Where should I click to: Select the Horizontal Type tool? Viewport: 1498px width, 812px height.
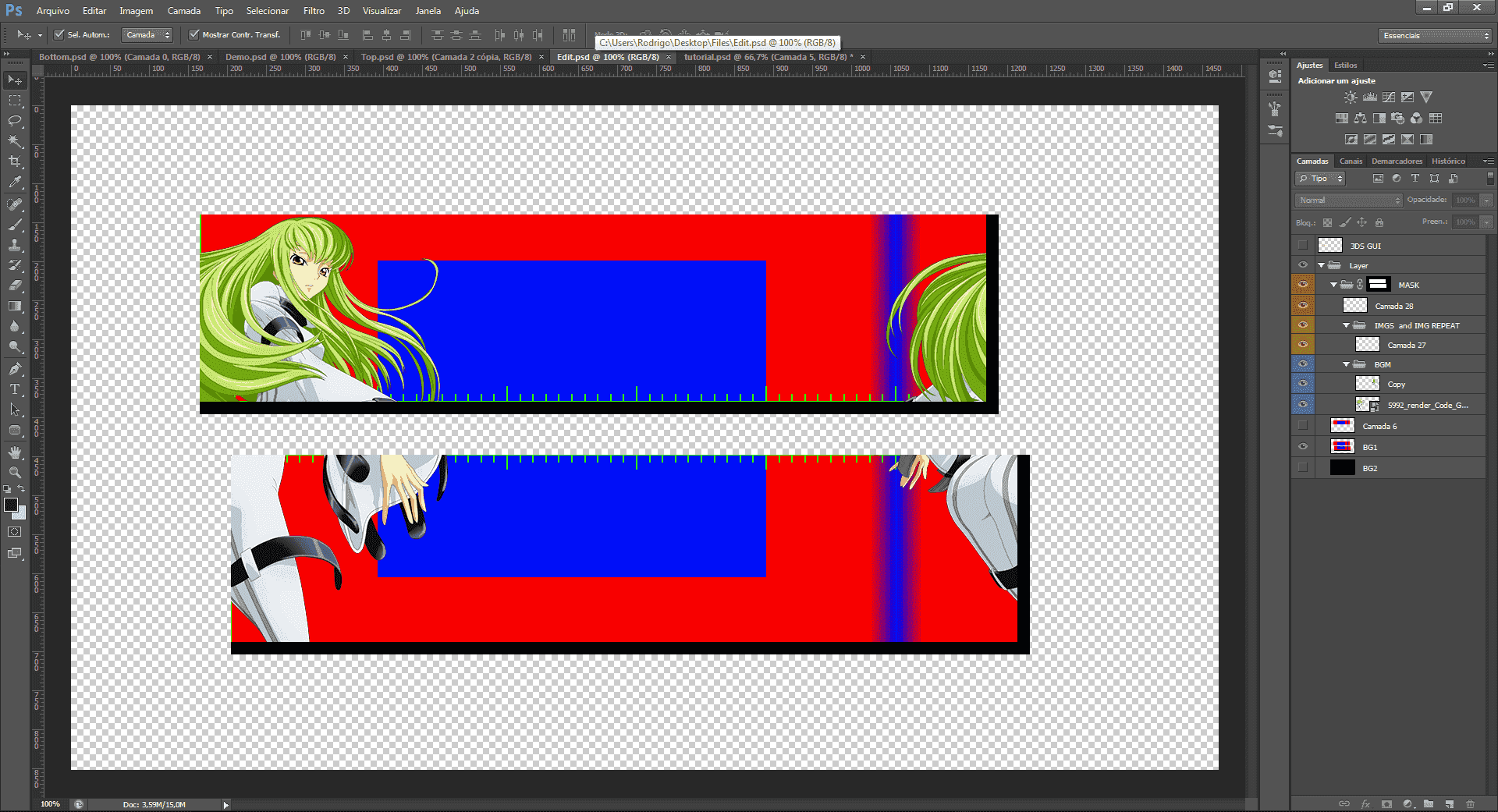tap(15, 388)
